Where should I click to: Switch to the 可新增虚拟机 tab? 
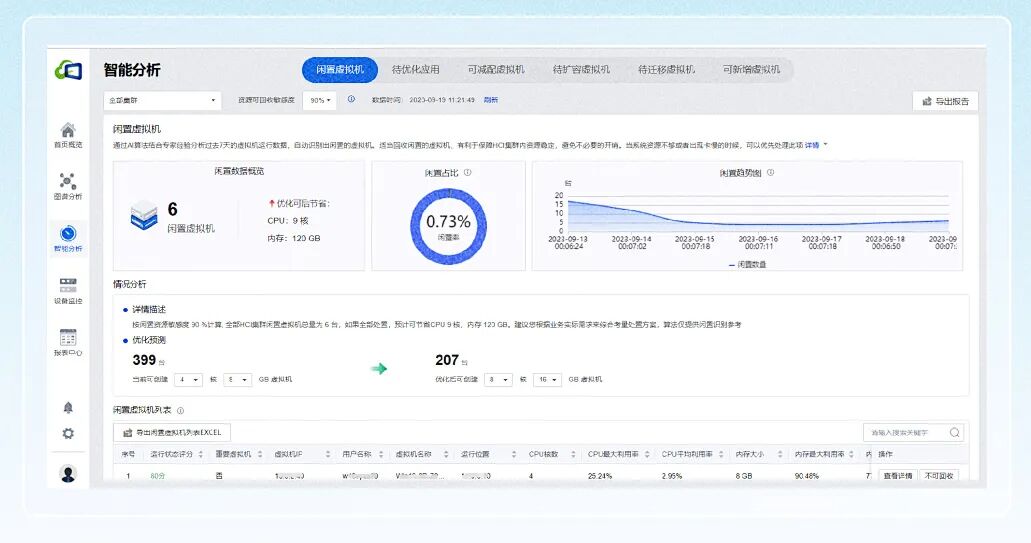(x=752, y=70)
